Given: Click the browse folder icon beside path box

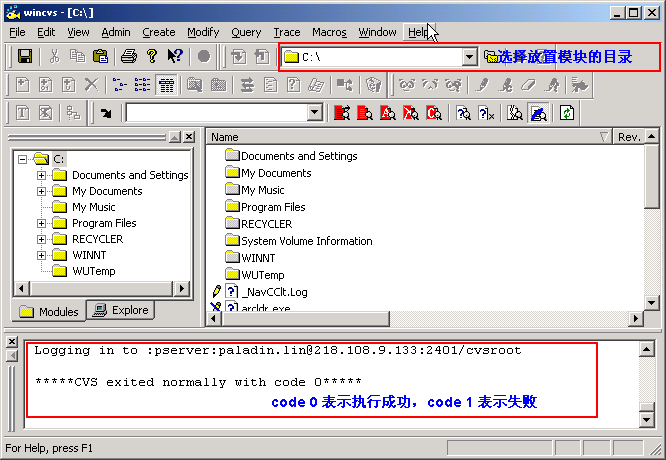Looking at the screenshot, I should (x=491, y=56).
